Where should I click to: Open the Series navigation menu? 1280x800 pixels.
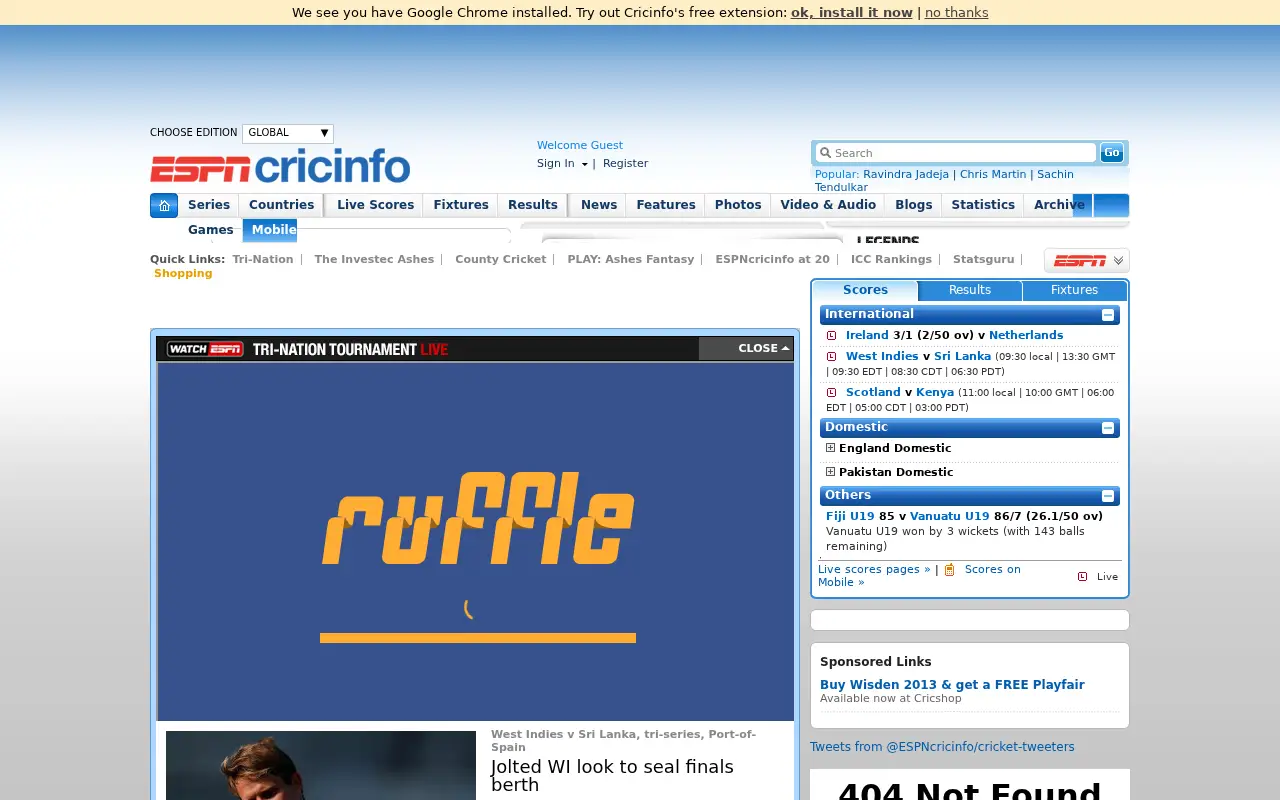(209, 205)
